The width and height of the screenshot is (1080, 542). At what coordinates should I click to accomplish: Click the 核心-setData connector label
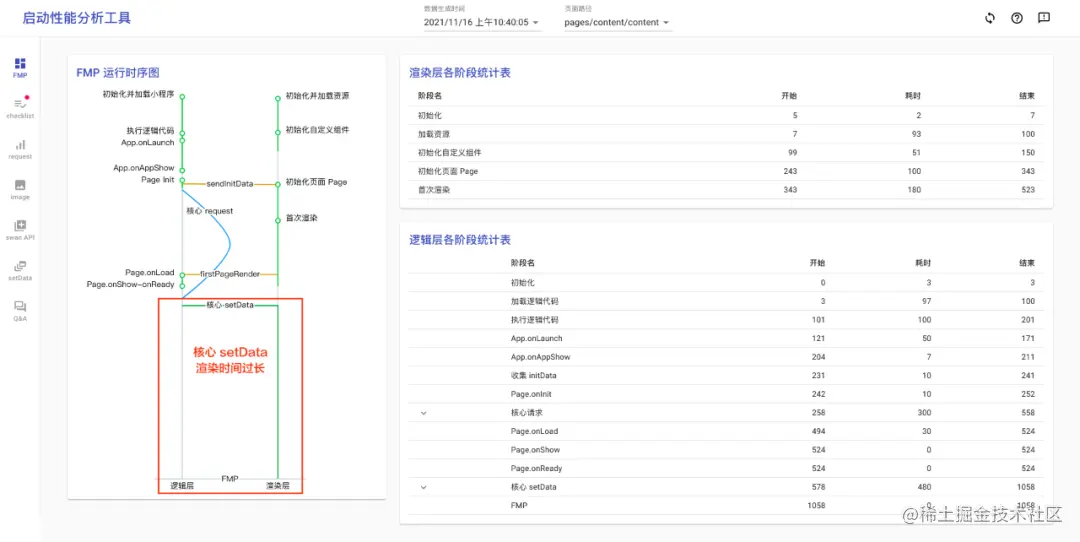tap(230, 304)
